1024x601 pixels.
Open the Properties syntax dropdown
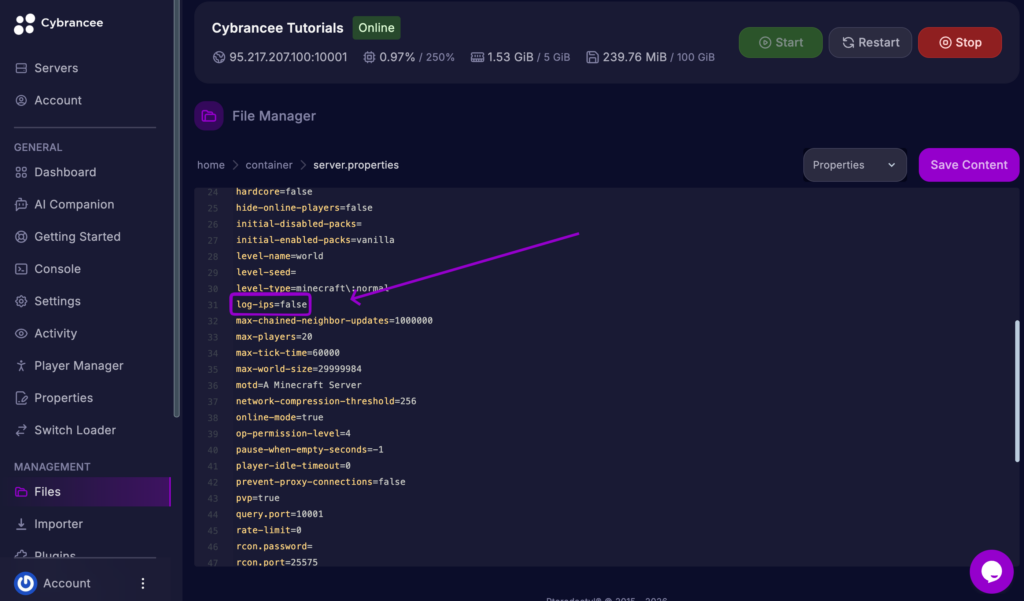(x=854, y=165)
